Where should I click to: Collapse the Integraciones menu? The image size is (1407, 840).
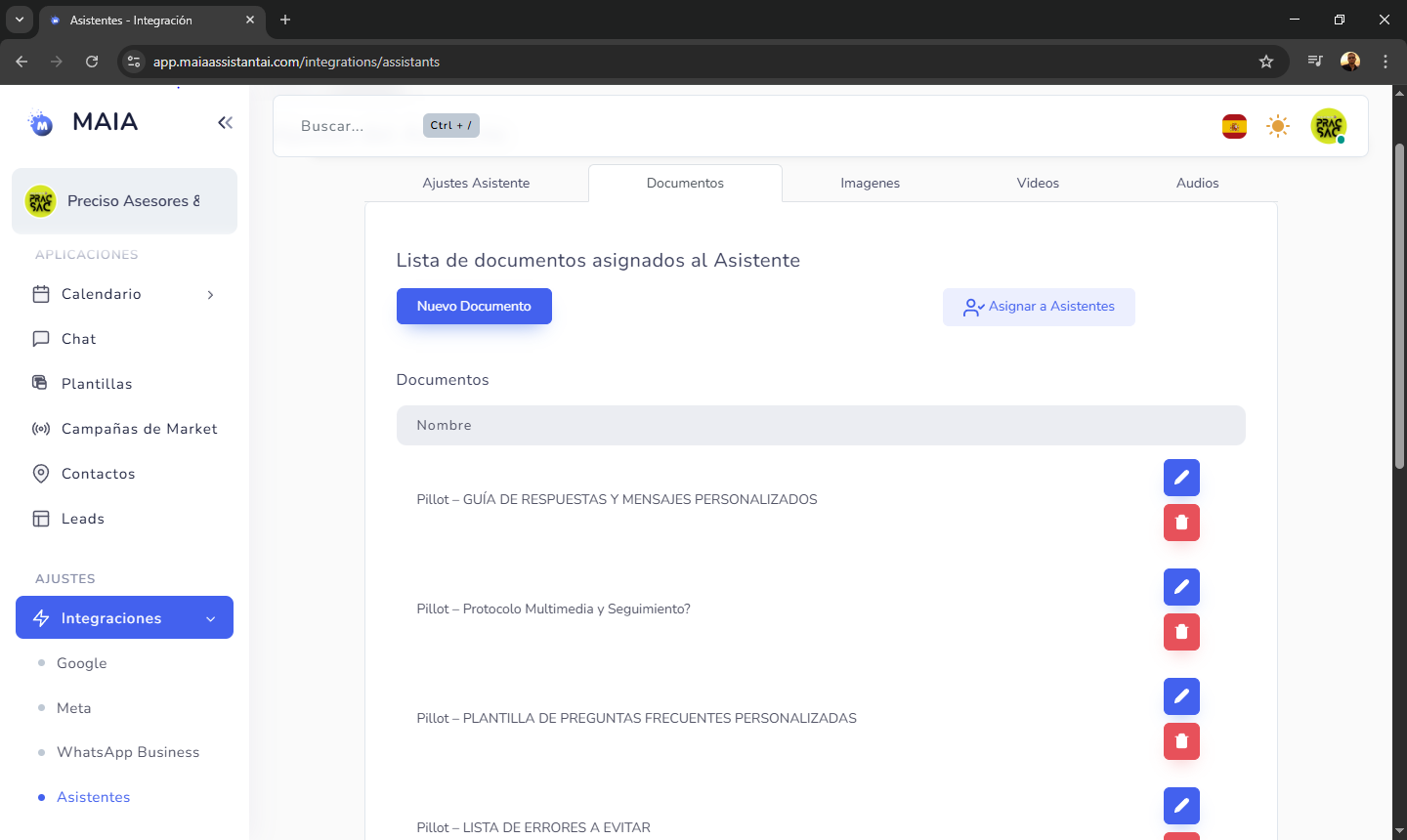point(124,618)
